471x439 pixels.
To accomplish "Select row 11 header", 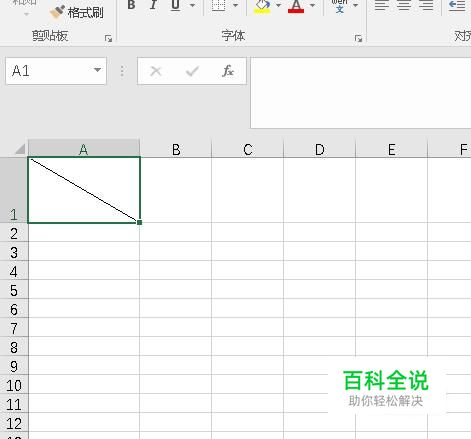I will tap(14, 404).
